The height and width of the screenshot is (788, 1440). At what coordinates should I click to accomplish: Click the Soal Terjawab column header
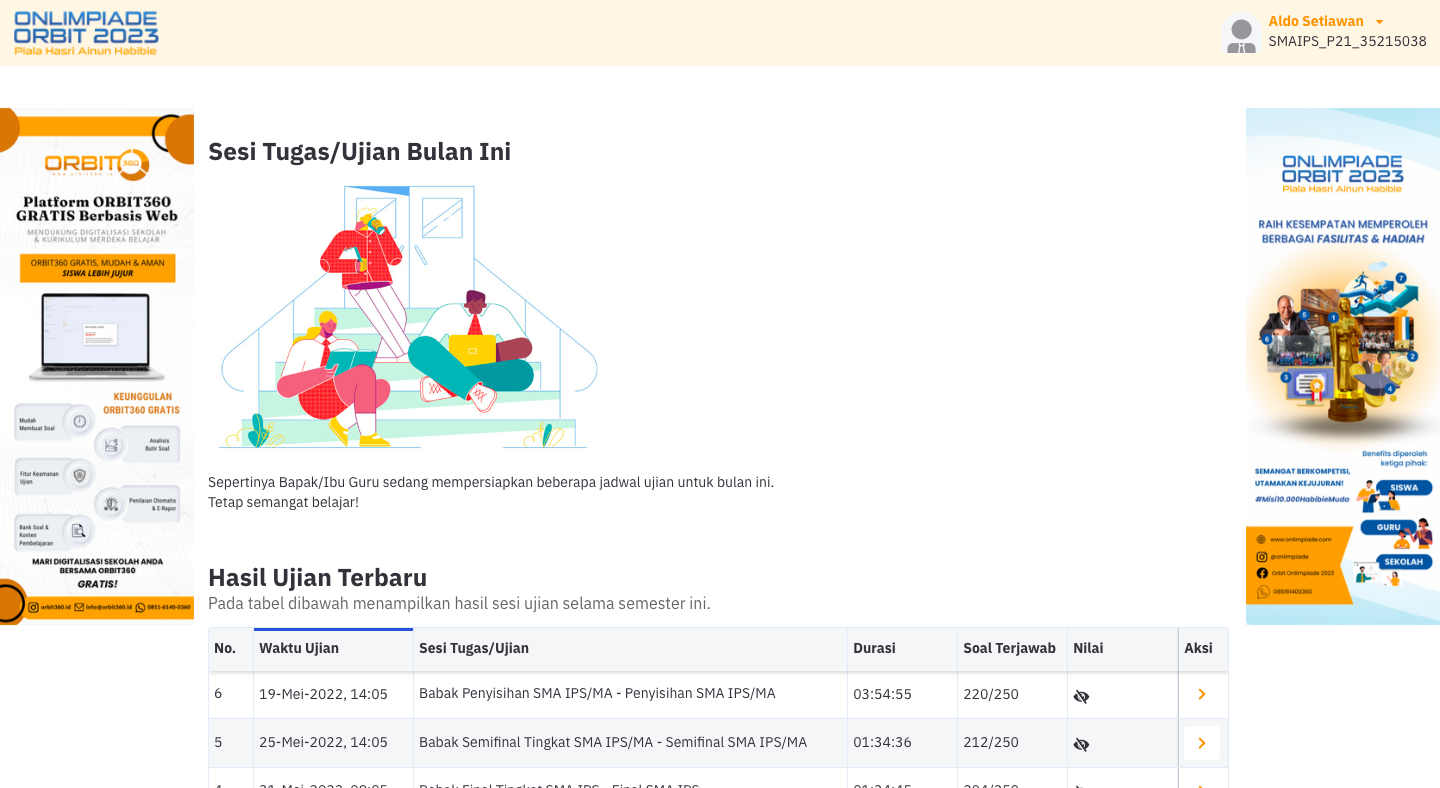(x=1009, y=648)
